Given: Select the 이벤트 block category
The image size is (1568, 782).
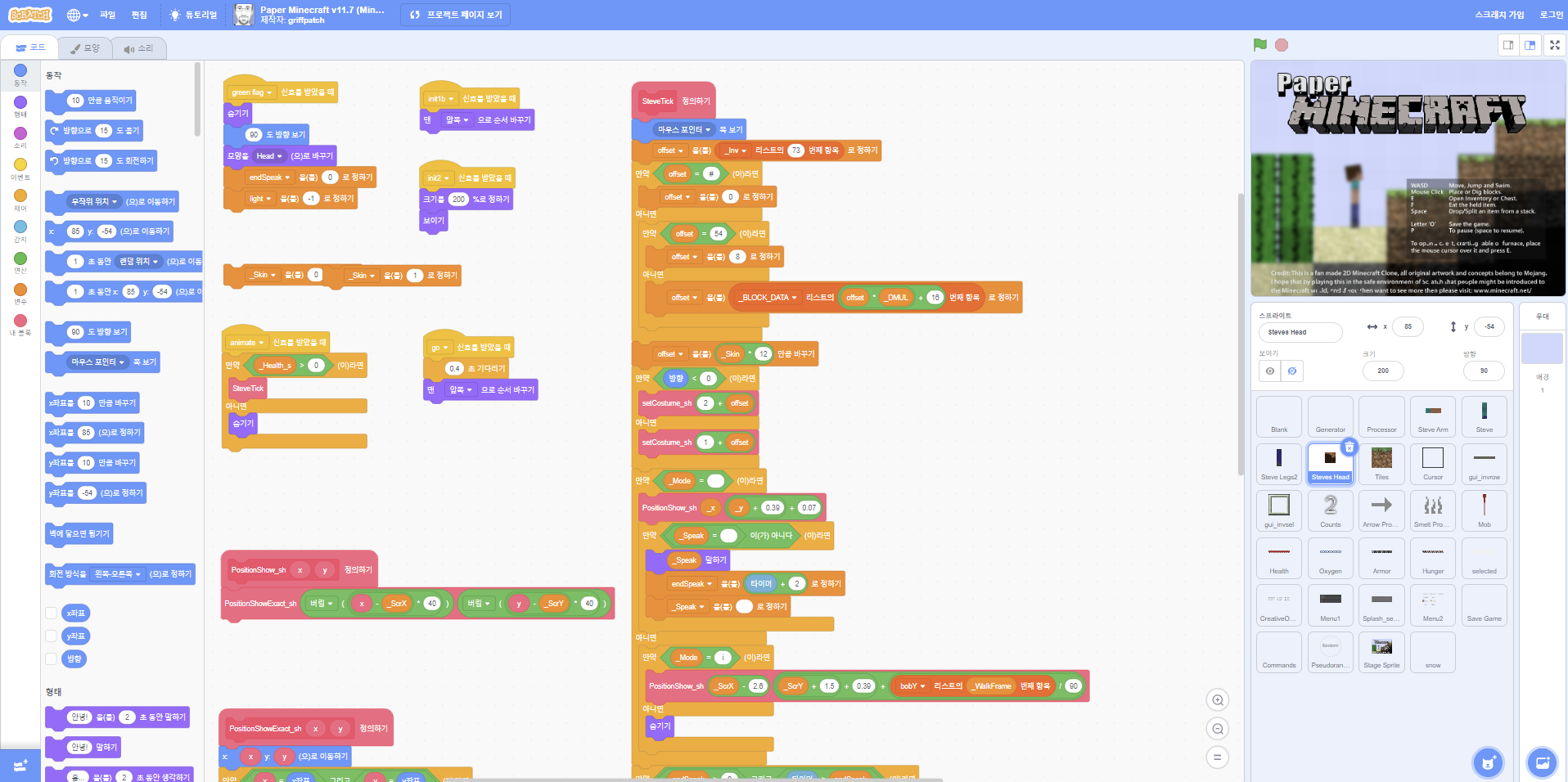Looking at the screenshot, I should [x=20, y=169].
